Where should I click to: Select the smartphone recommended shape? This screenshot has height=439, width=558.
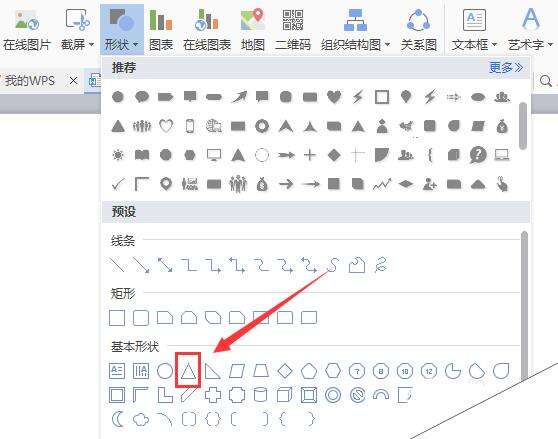coord(190,126)
